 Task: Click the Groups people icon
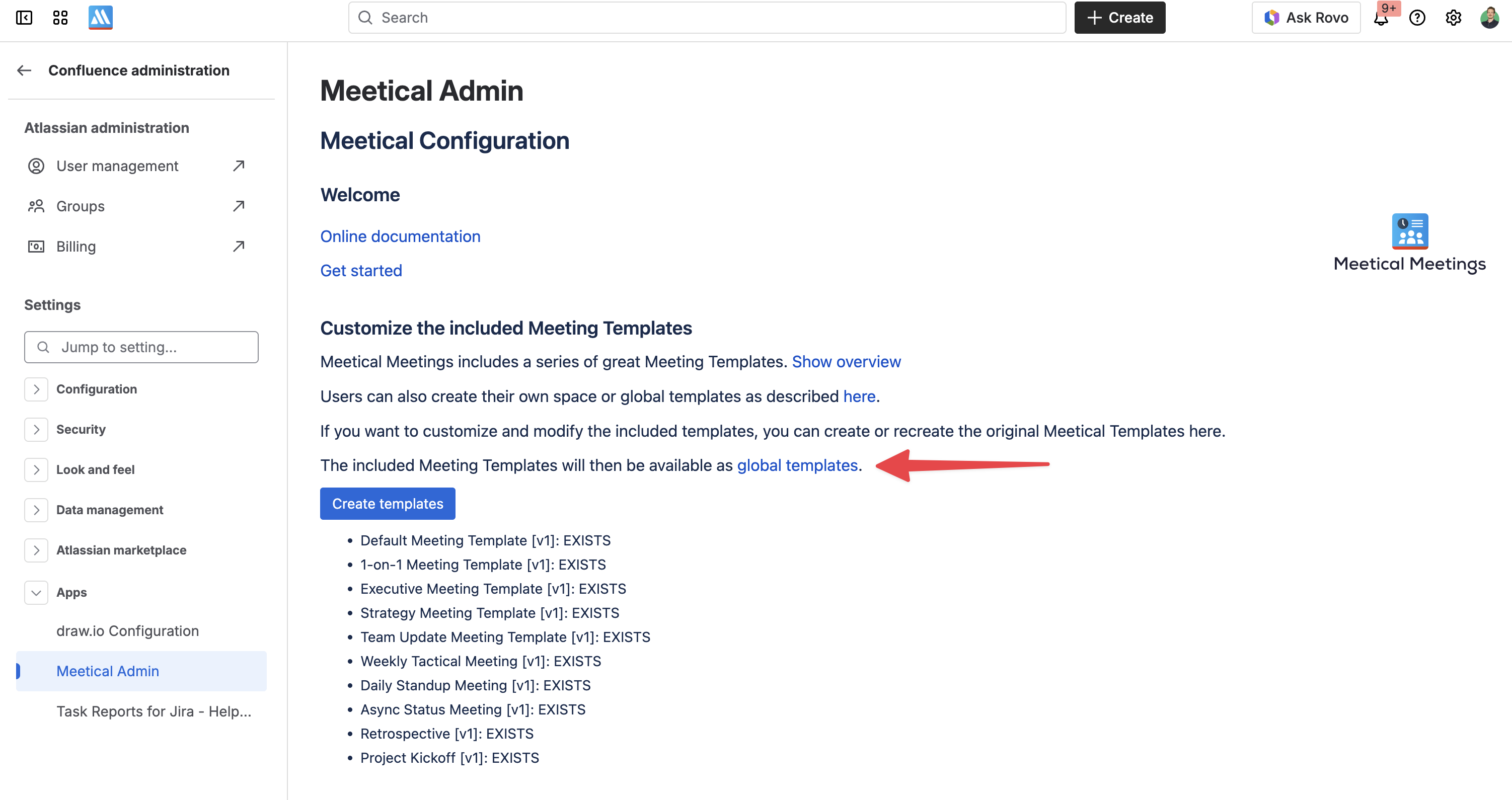pyautogui.click(x=36, y=206)
